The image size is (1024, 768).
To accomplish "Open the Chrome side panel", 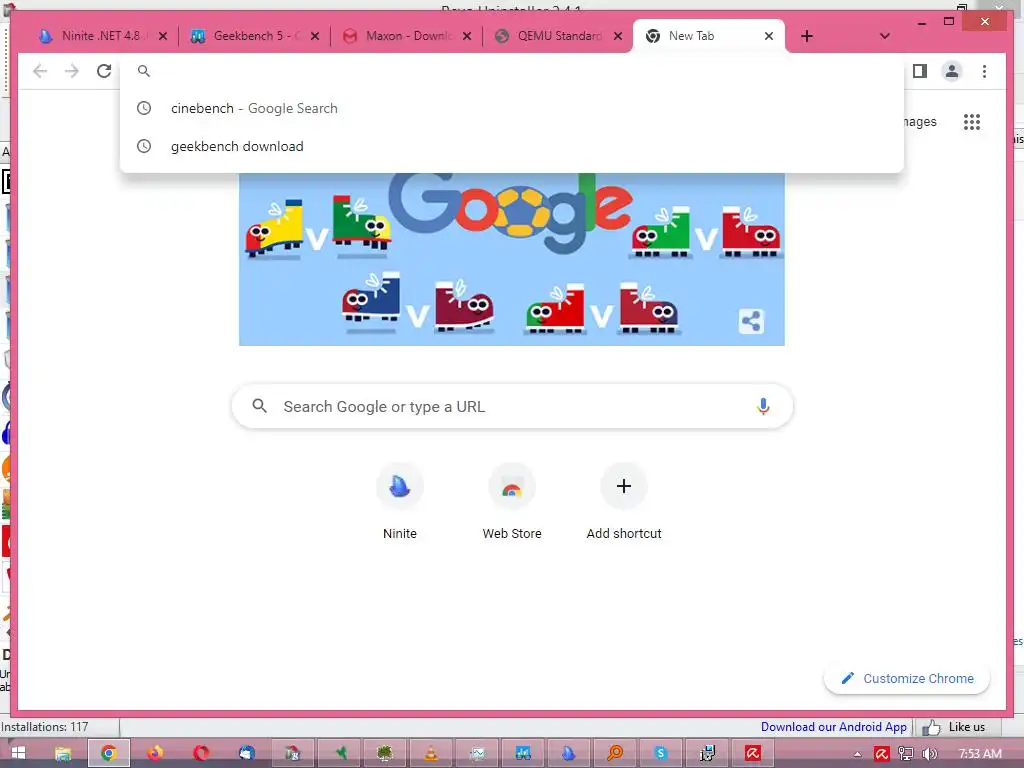I will [920, 71].
